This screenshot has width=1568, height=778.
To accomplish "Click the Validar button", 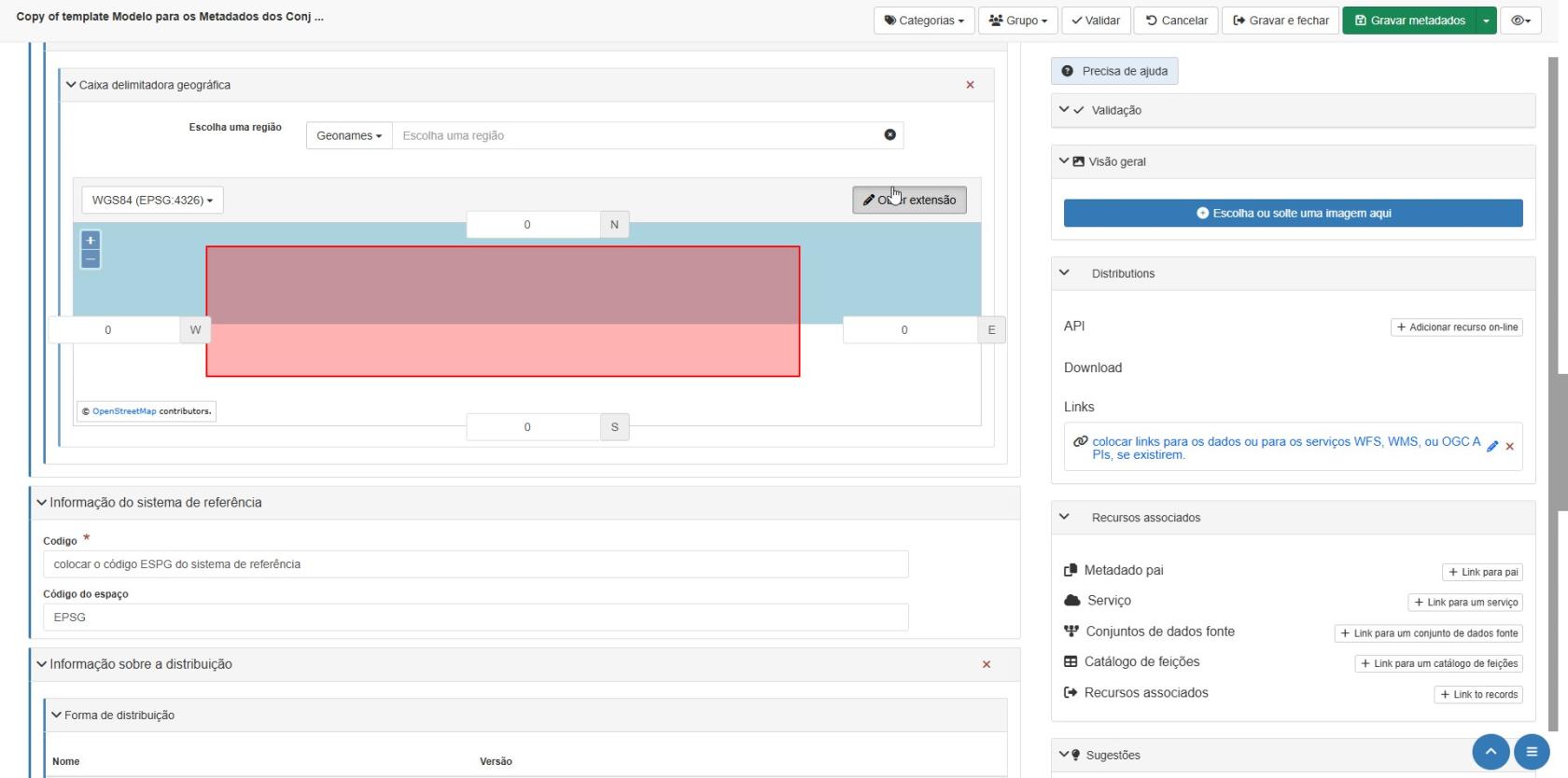I will pos(1096,21).
